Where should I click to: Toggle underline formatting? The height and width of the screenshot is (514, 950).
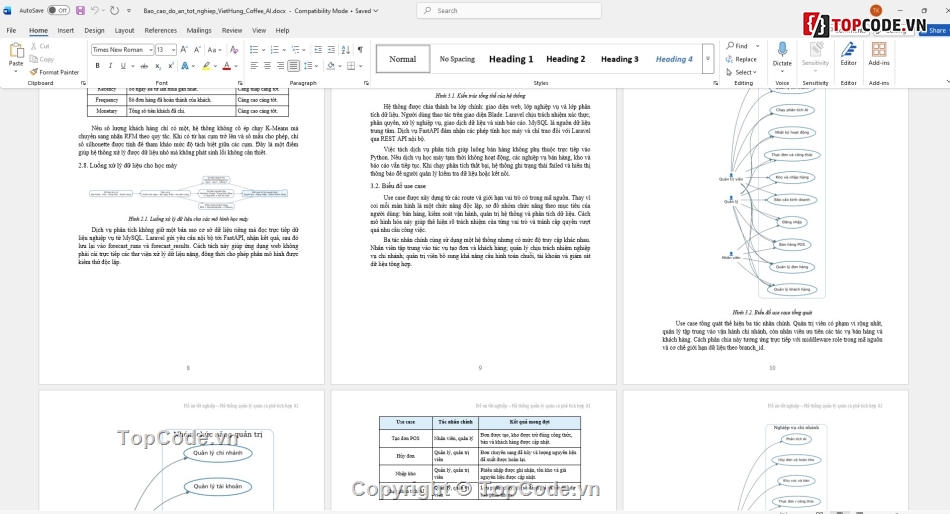click(x=122, y=65)
